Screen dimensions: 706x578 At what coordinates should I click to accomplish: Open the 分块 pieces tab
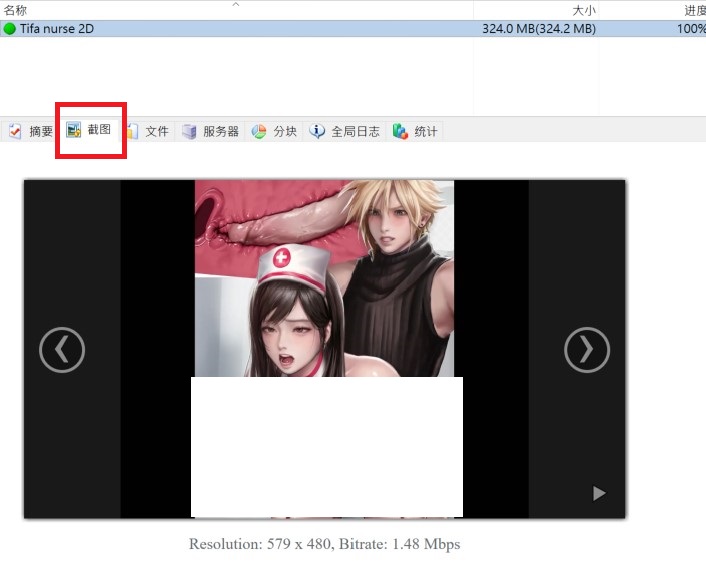[274, 131]
